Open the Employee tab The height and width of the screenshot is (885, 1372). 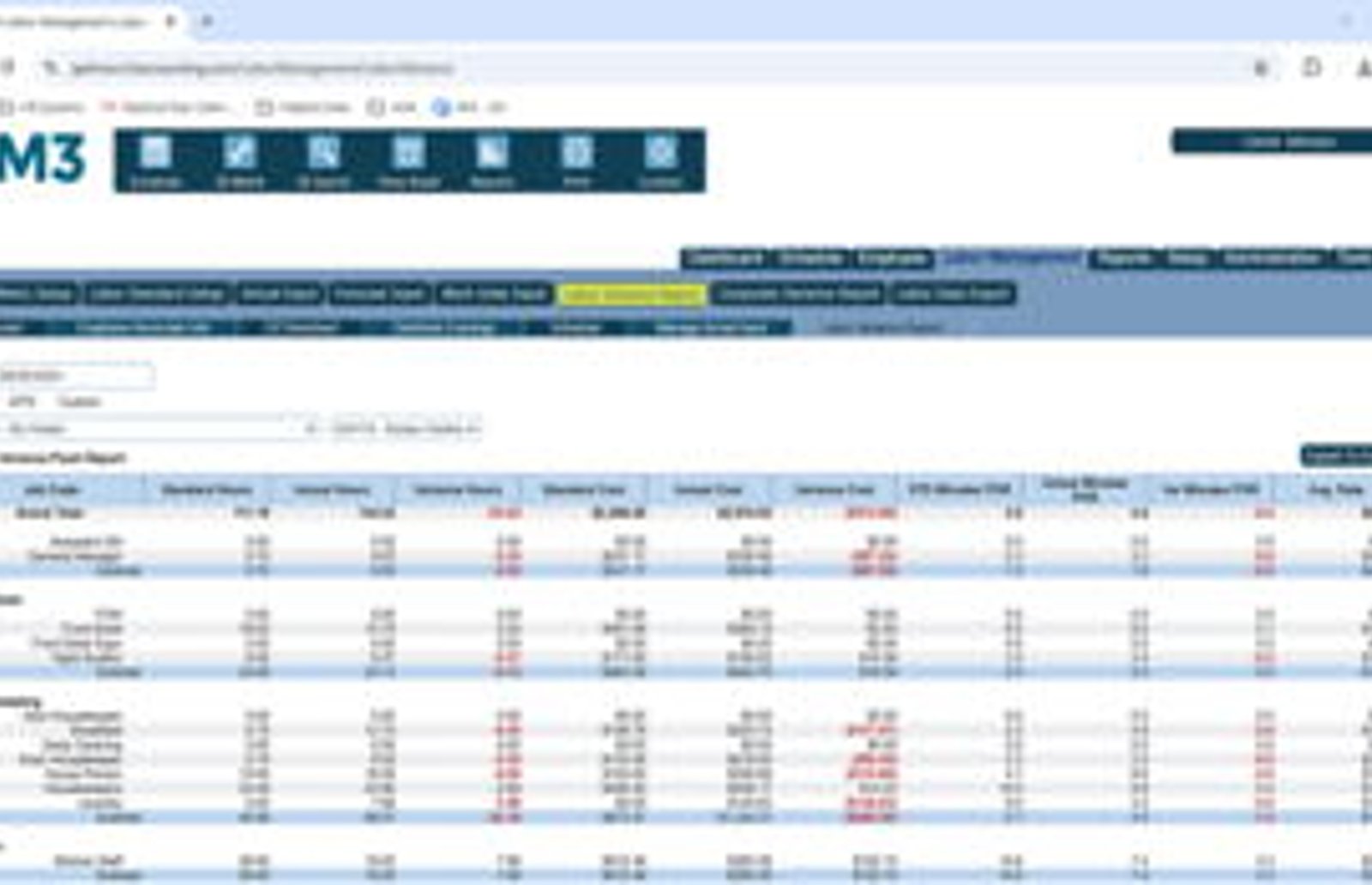[893, 258]
